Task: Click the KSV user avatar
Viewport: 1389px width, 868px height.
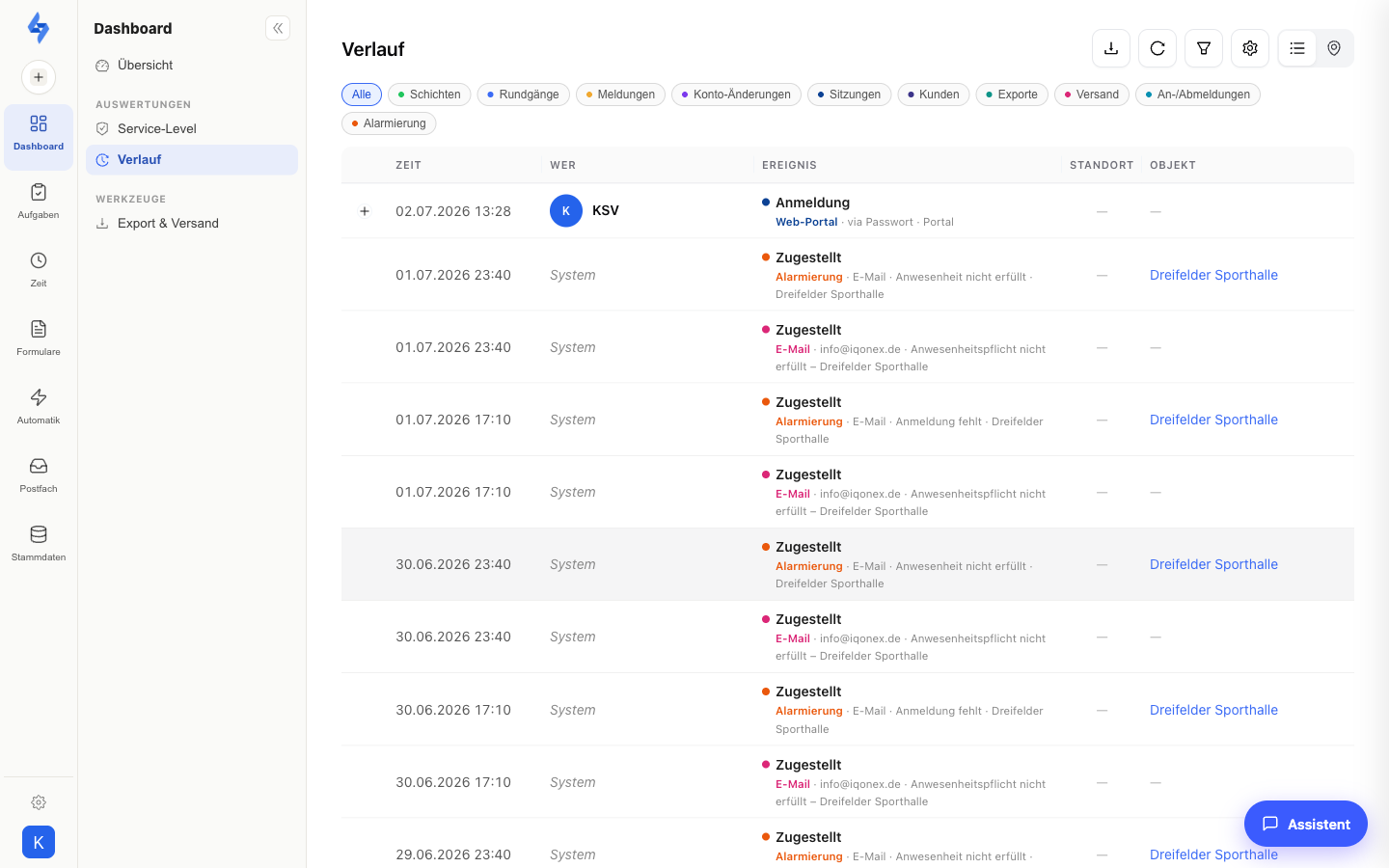Action: [566, 210]
